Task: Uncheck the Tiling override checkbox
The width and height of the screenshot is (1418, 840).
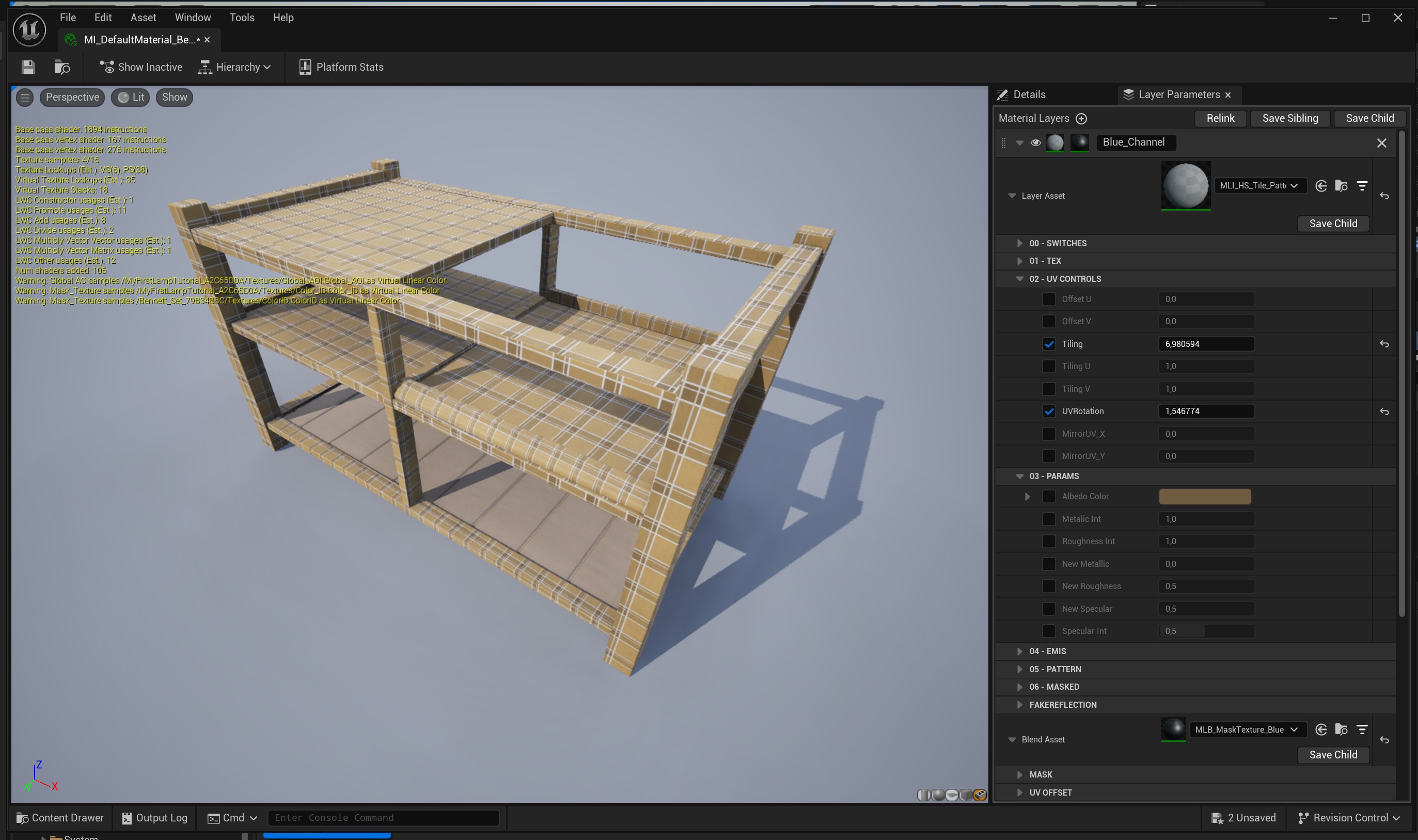Action: [1049, 344]
